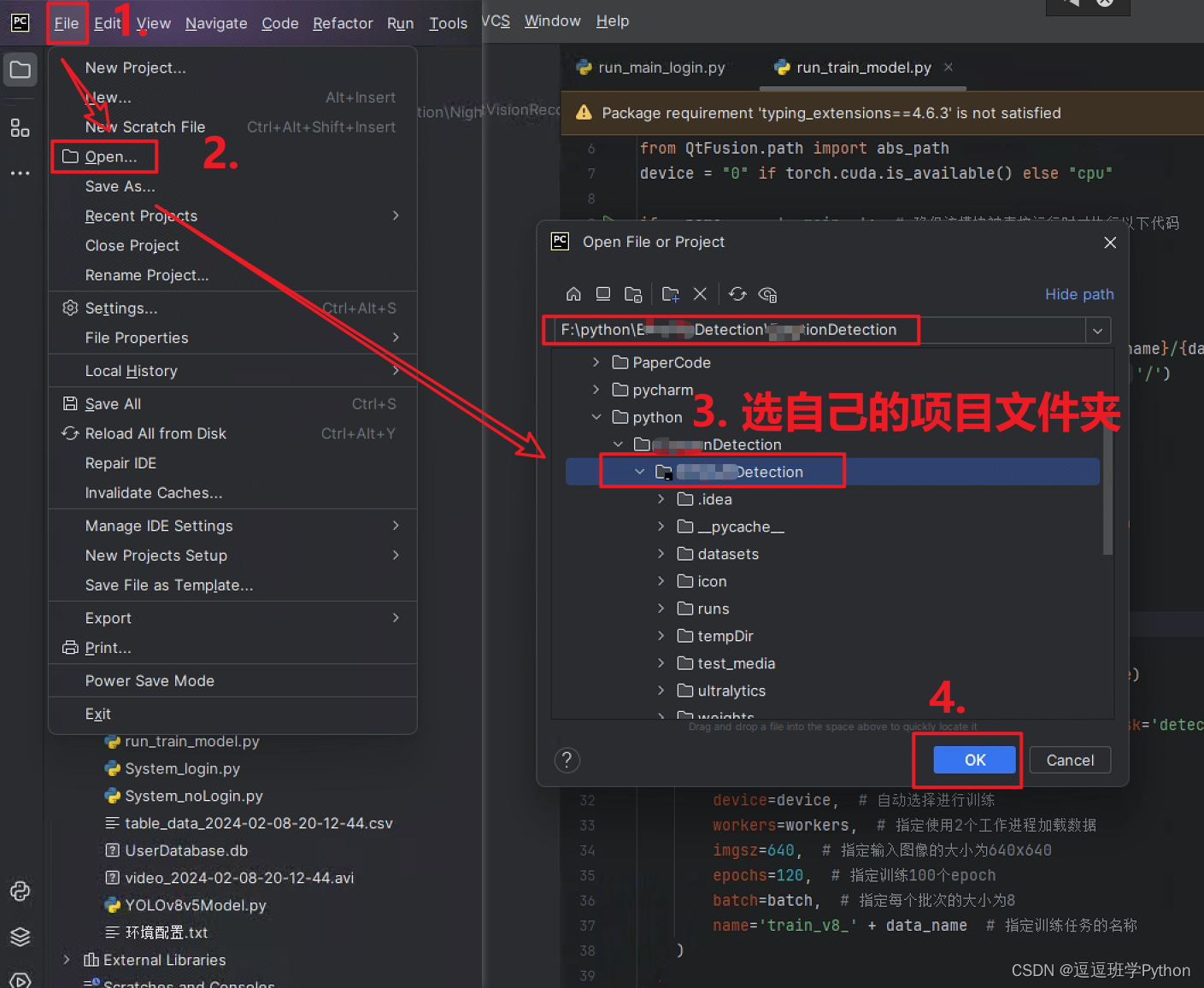
Task: Click the Project directory icon in dialog
Action: (633, 294)
